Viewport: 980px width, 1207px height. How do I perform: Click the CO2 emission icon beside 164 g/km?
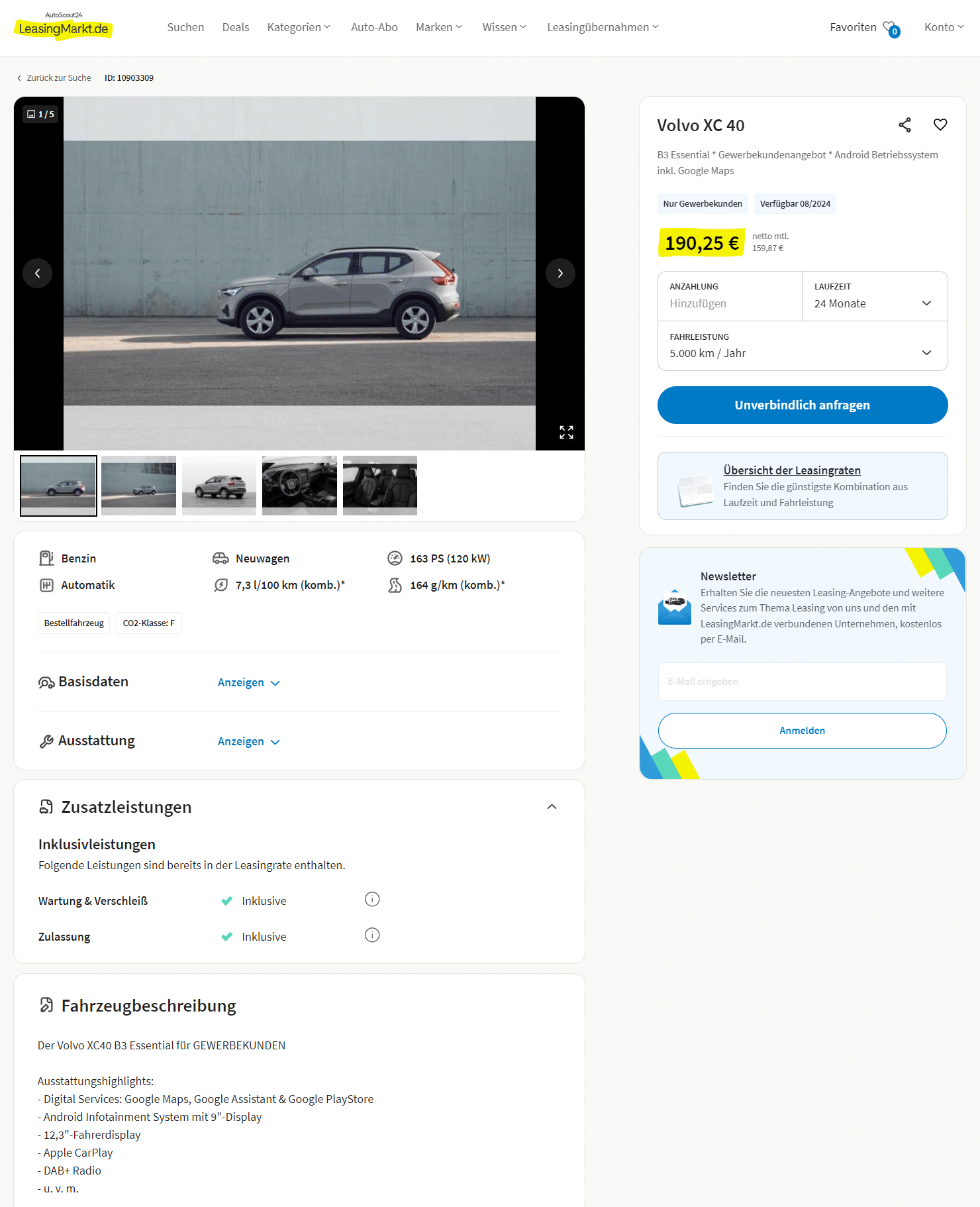pos(395,585)
